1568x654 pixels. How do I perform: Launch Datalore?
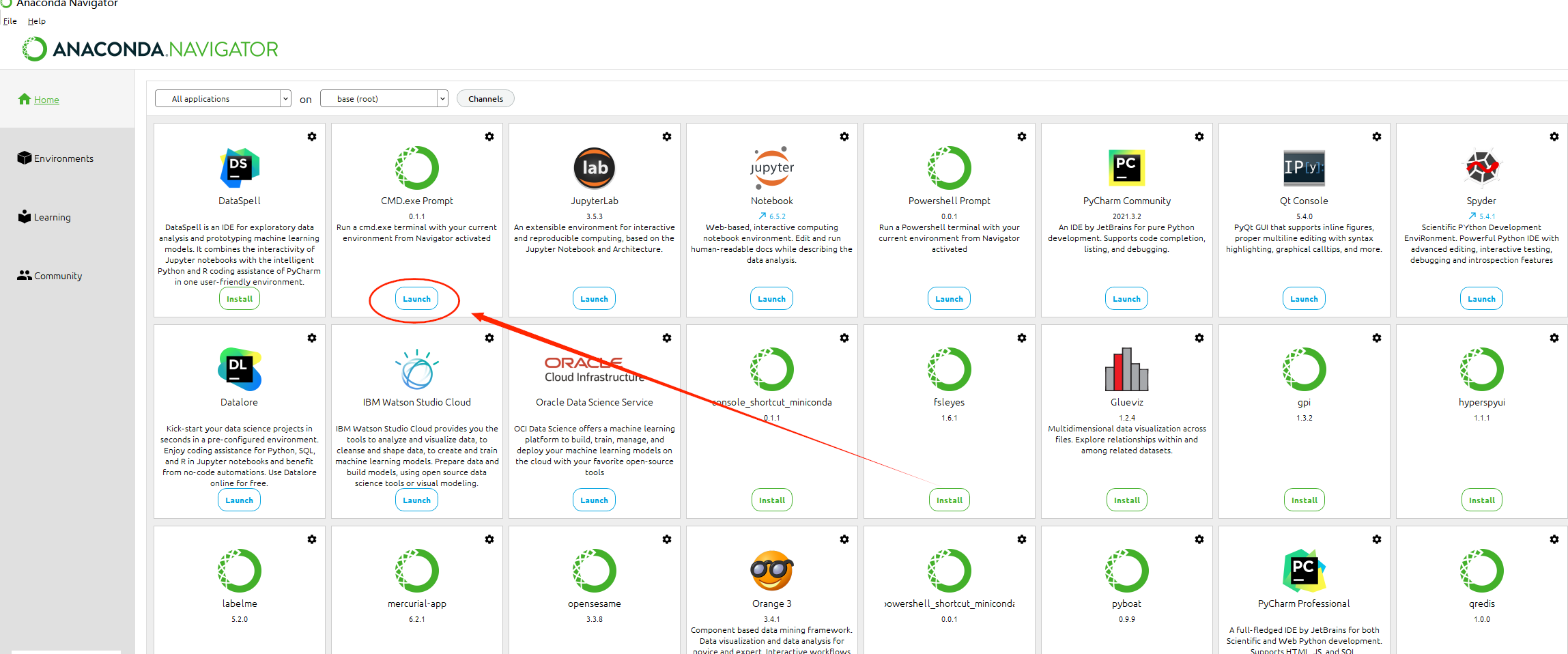[x=240, y=500]
